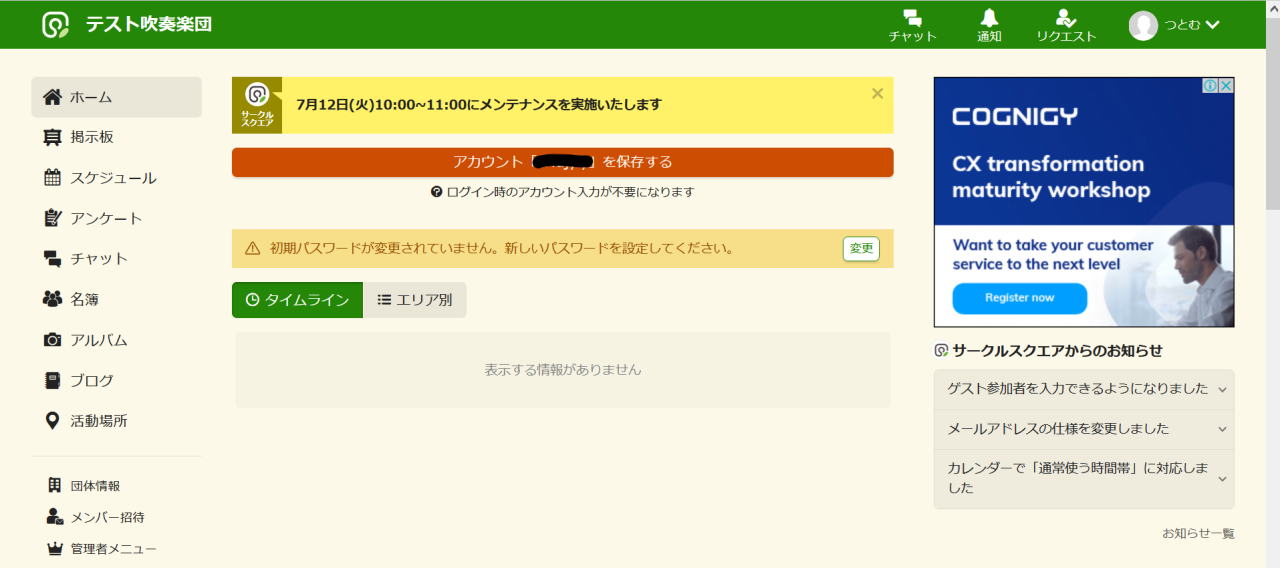Click the ad info icon

[x=1210, y=86]
